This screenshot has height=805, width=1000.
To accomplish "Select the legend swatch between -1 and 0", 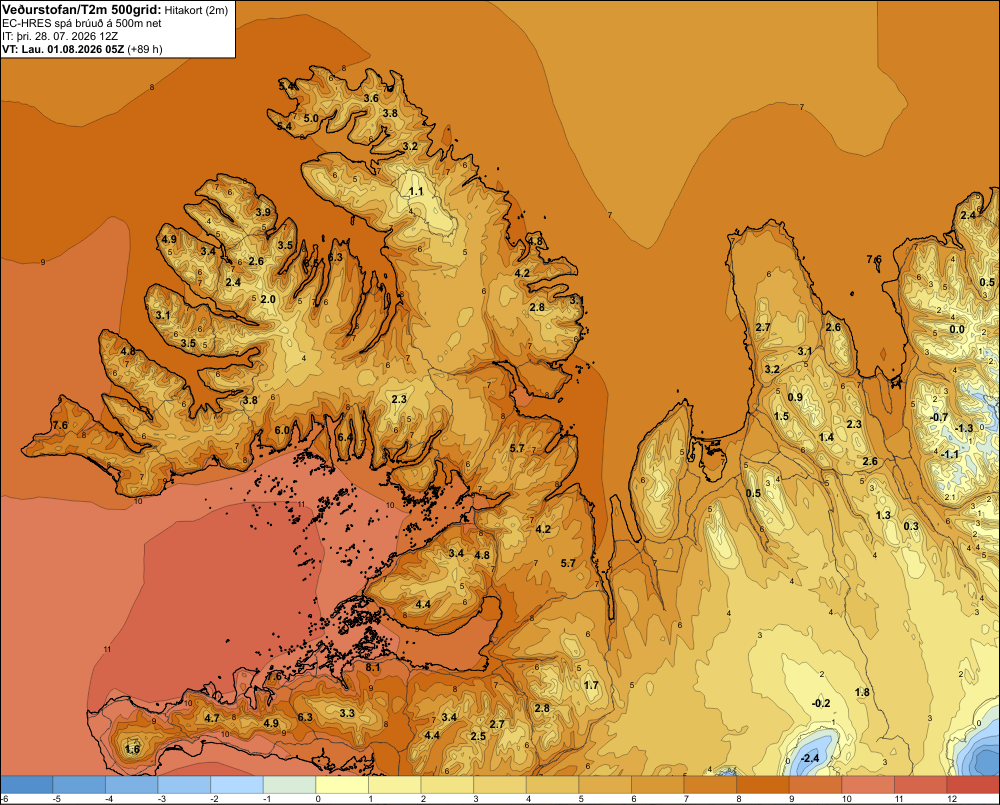I will click(x=289, y=784).
